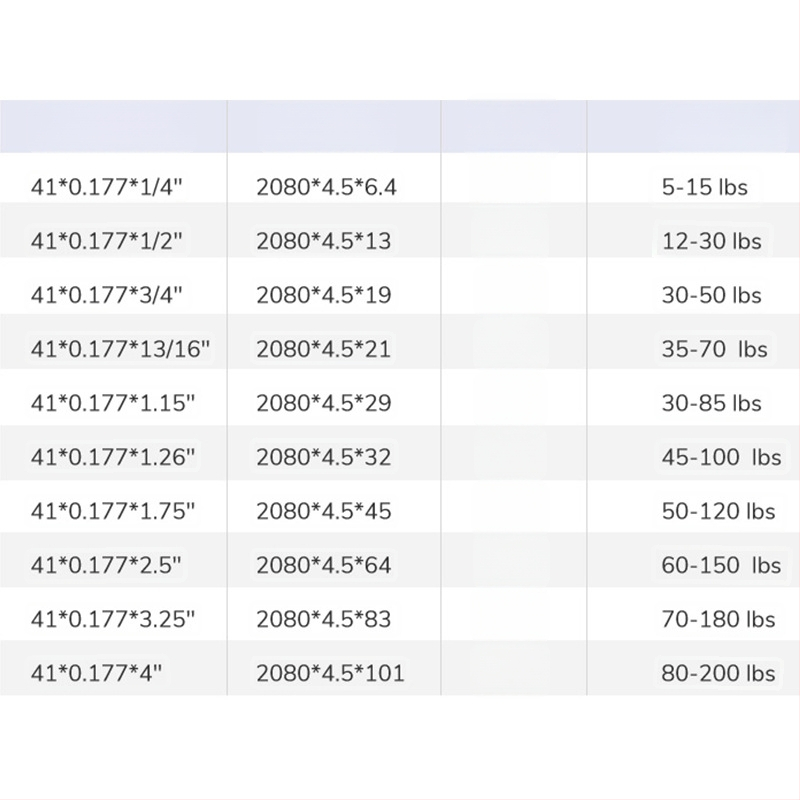Select the 50-120 lbs weight range
The width and height of the screenshot is (800, 800).
(x=718, y=511)
